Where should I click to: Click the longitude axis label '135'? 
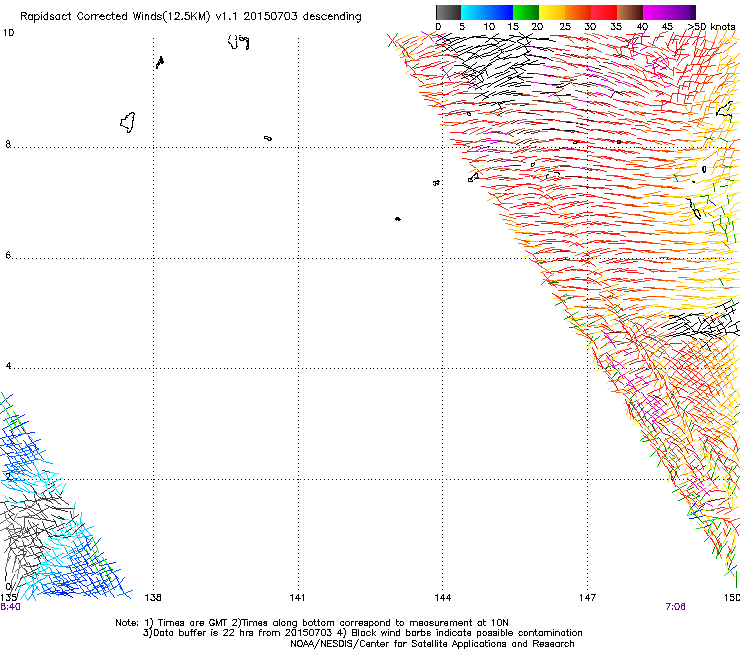8,598
